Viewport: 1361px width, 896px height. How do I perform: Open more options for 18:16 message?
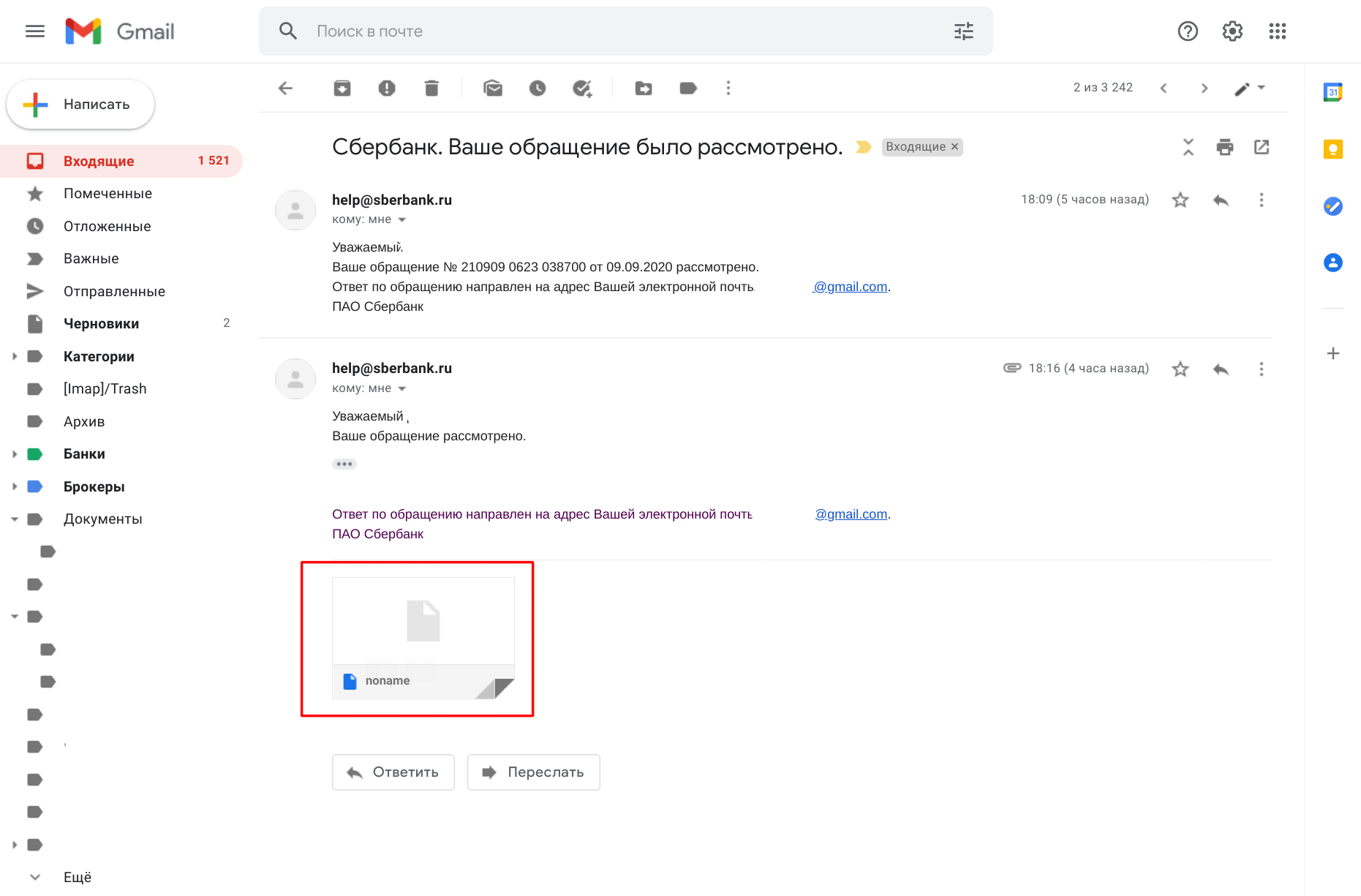click(x=1262, y=369)
